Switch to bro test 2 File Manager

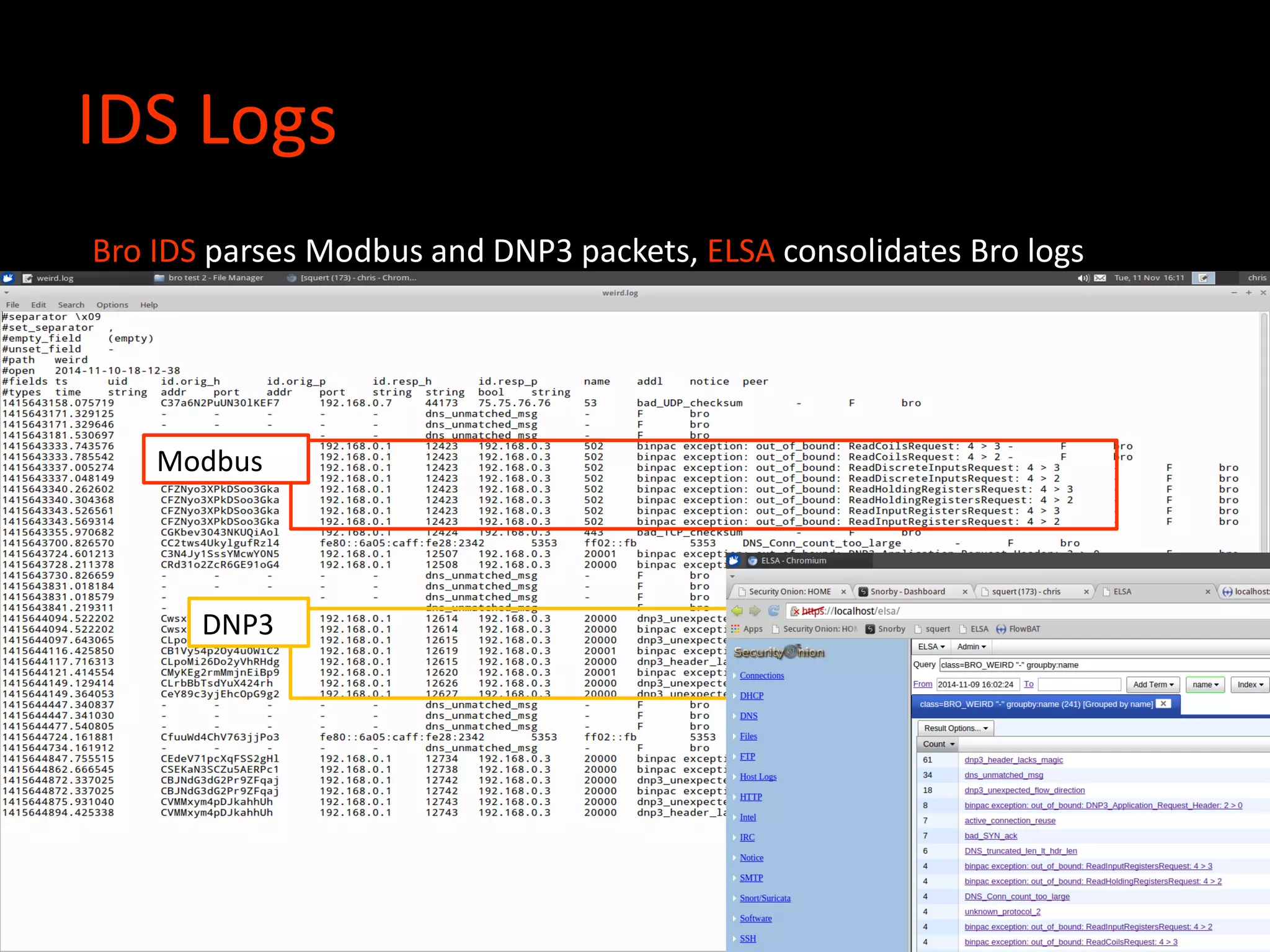[209, 278]
